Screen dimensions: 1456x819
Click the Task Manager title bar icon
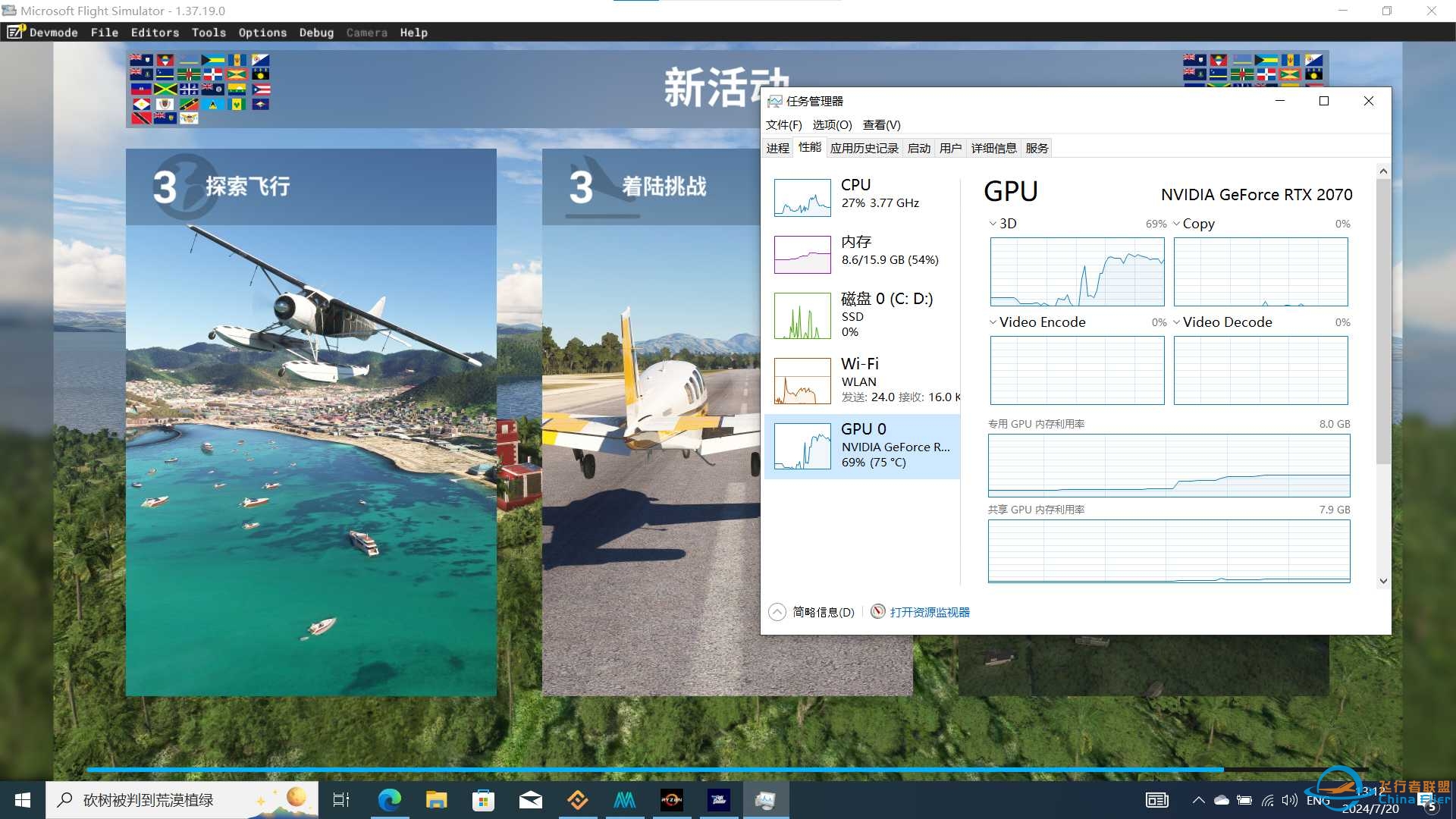[x=775, y=101]
